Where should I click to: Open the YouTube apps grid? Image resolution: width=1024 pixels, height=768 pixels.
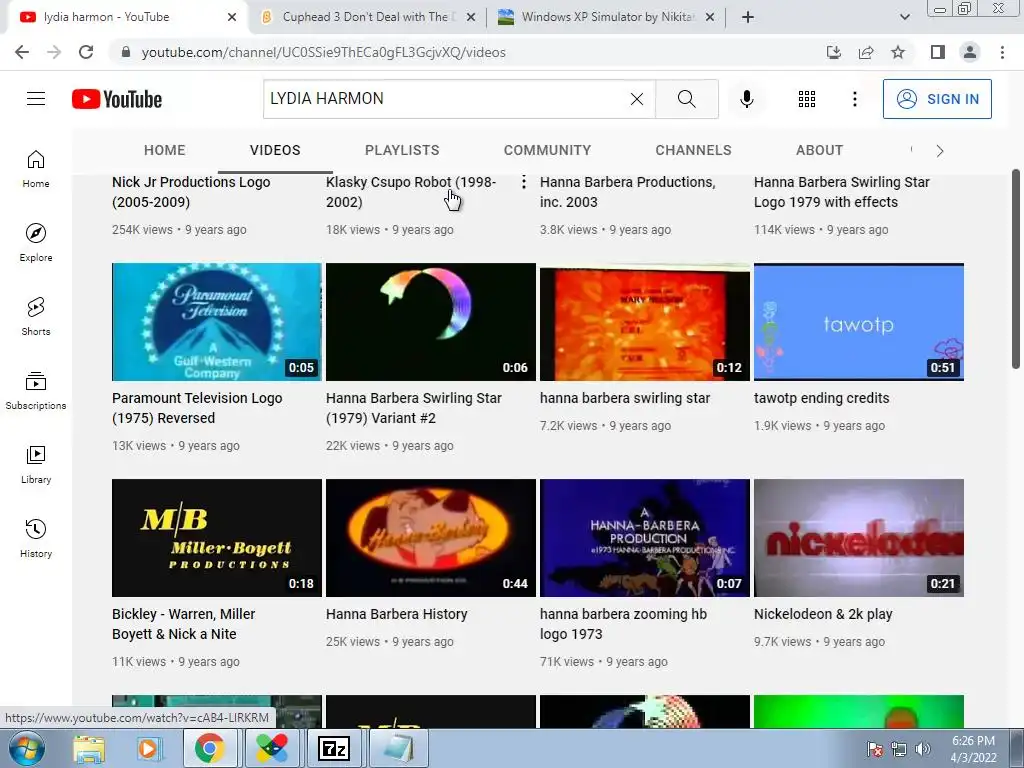tap(807, 99)
